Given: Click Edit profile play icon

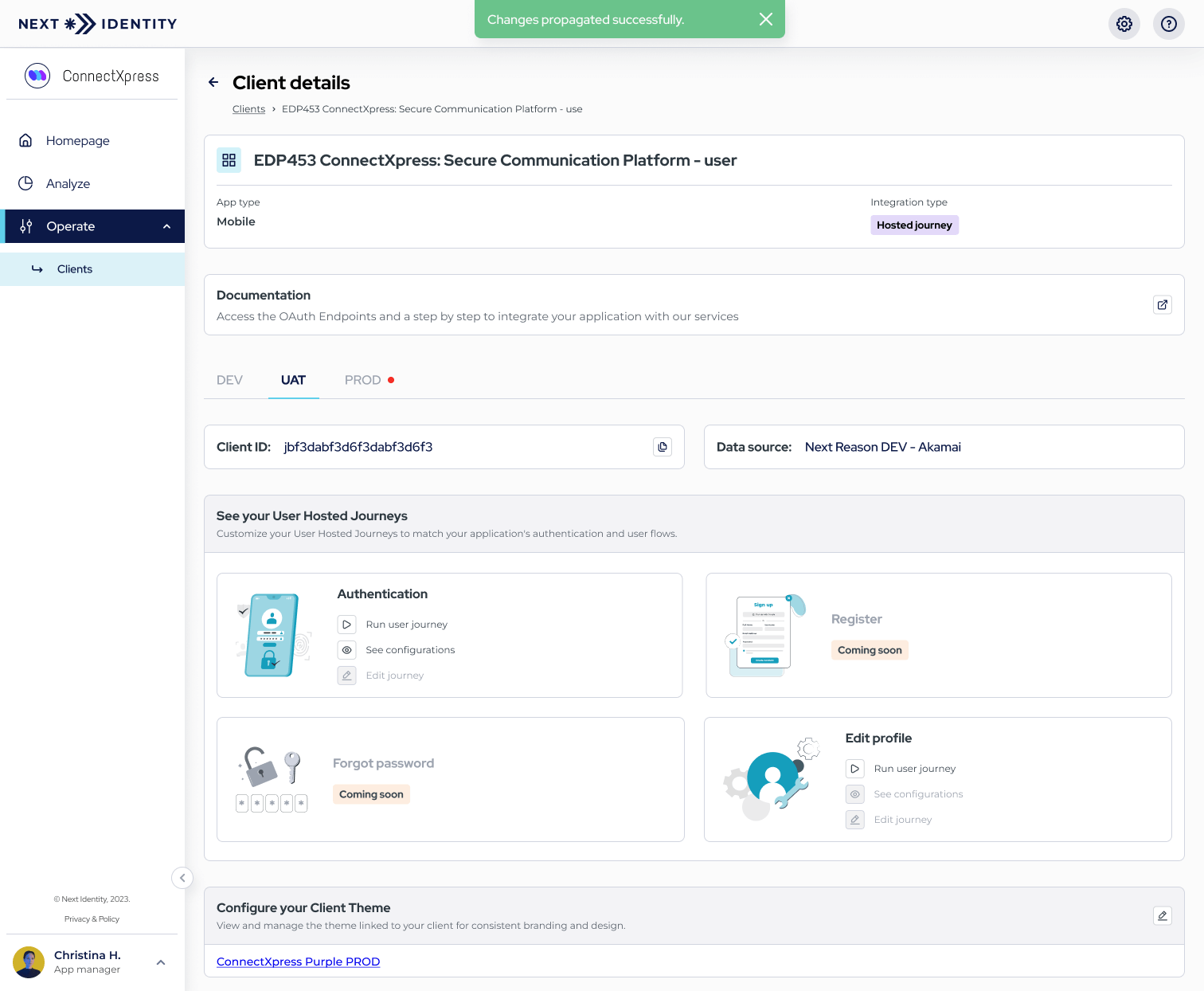Looking at the screenshot, I should coord(854,769).
